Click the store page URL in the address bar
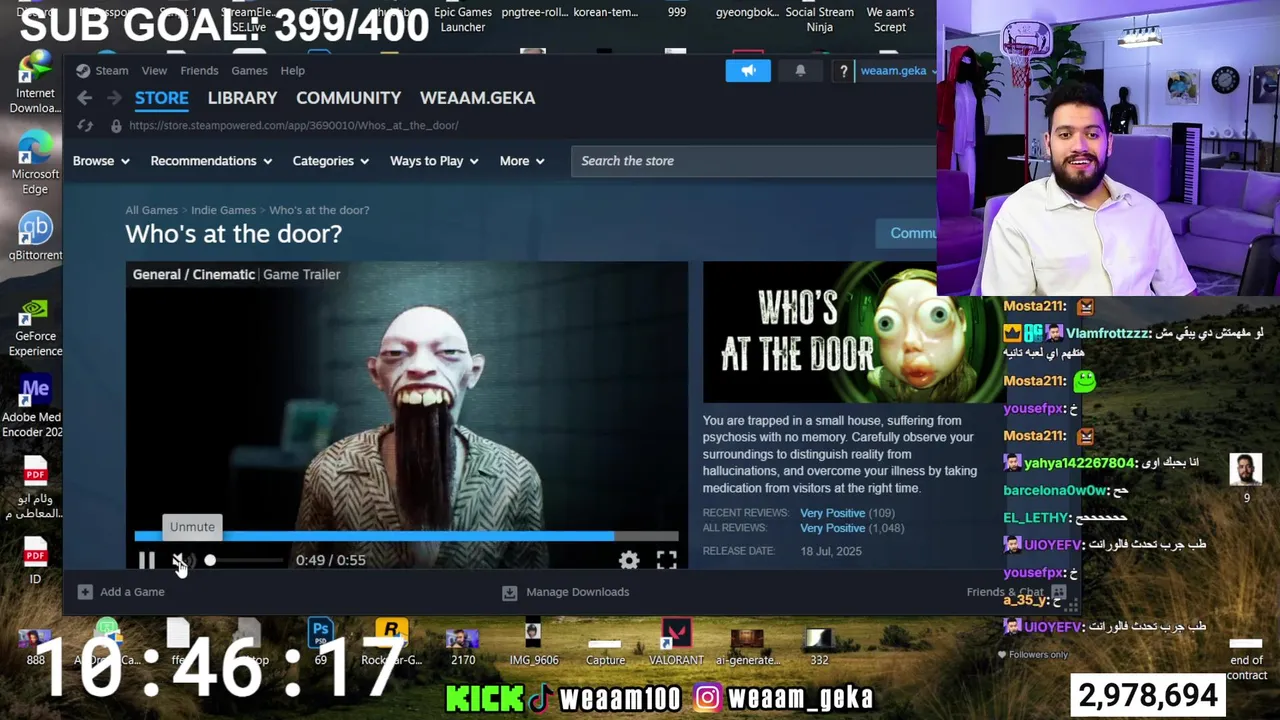The height and width of the screenshot is (720, 1280). click(293, 125)
